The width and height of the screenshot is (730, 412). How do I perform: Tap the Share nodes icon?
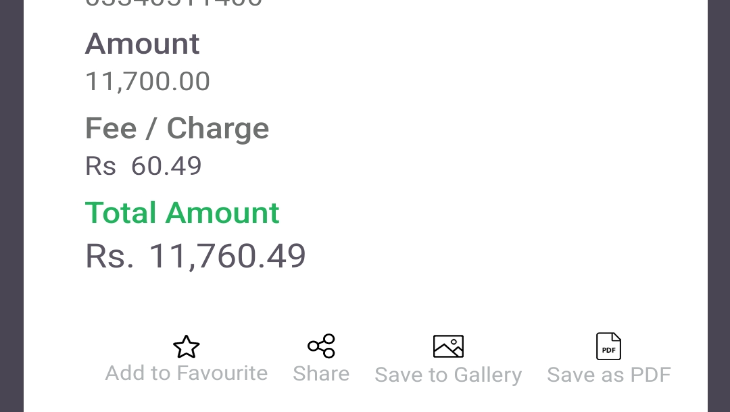321,346
